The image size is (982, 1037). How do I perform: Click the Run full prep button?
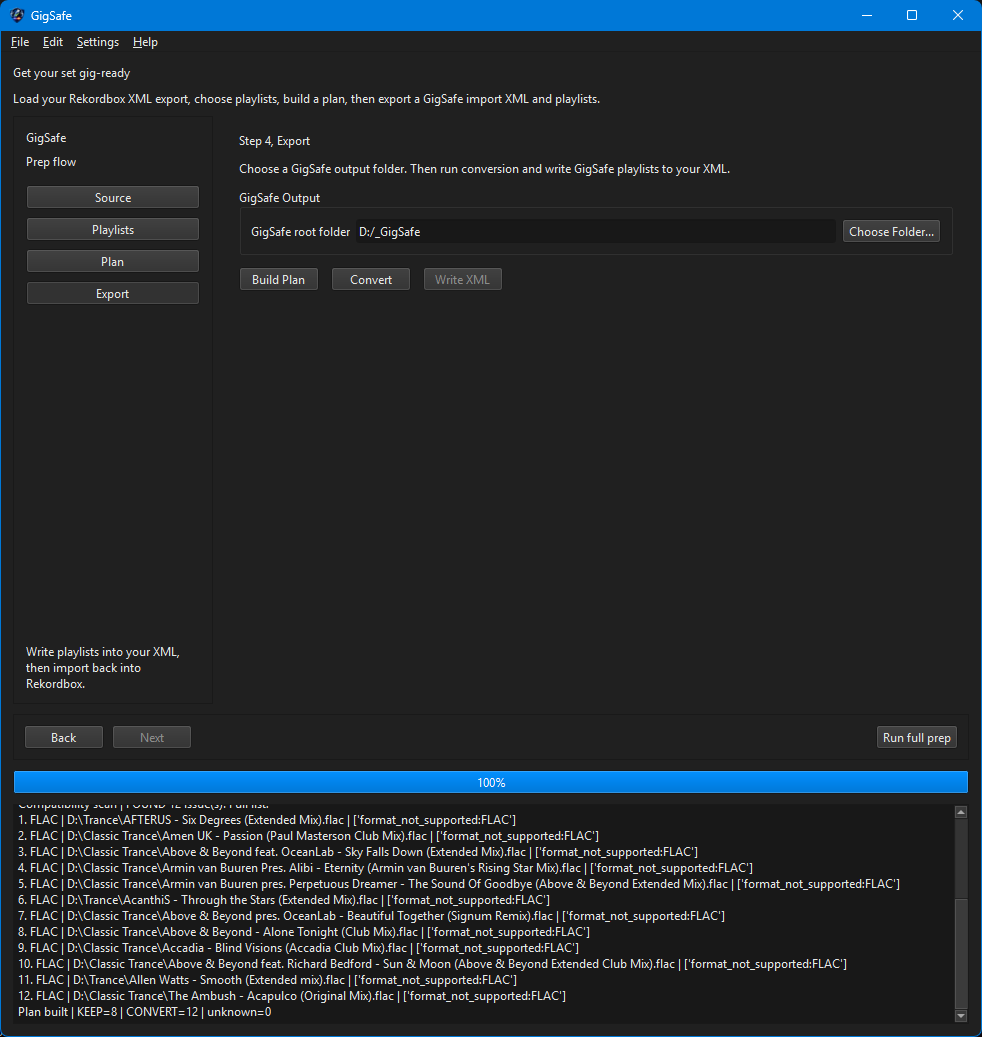(x=916, y=738)
